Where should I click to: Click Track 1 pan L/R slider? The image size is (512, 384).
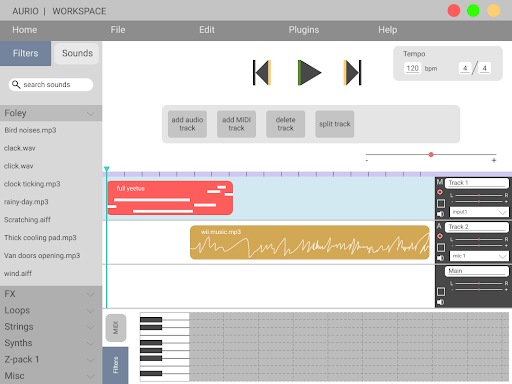479,195
